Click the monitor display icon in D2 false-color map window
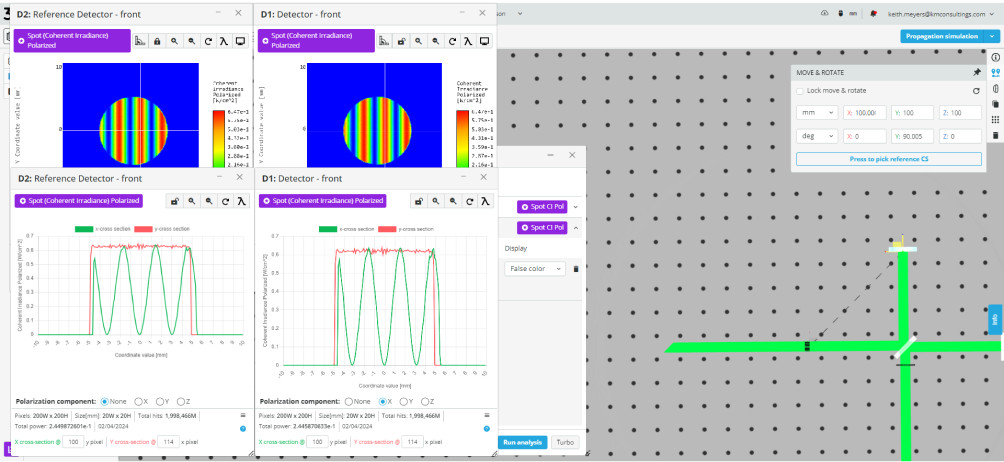The height and width of the screenshot is (462, 1004). pyautogui.click(x=241, y=41)
